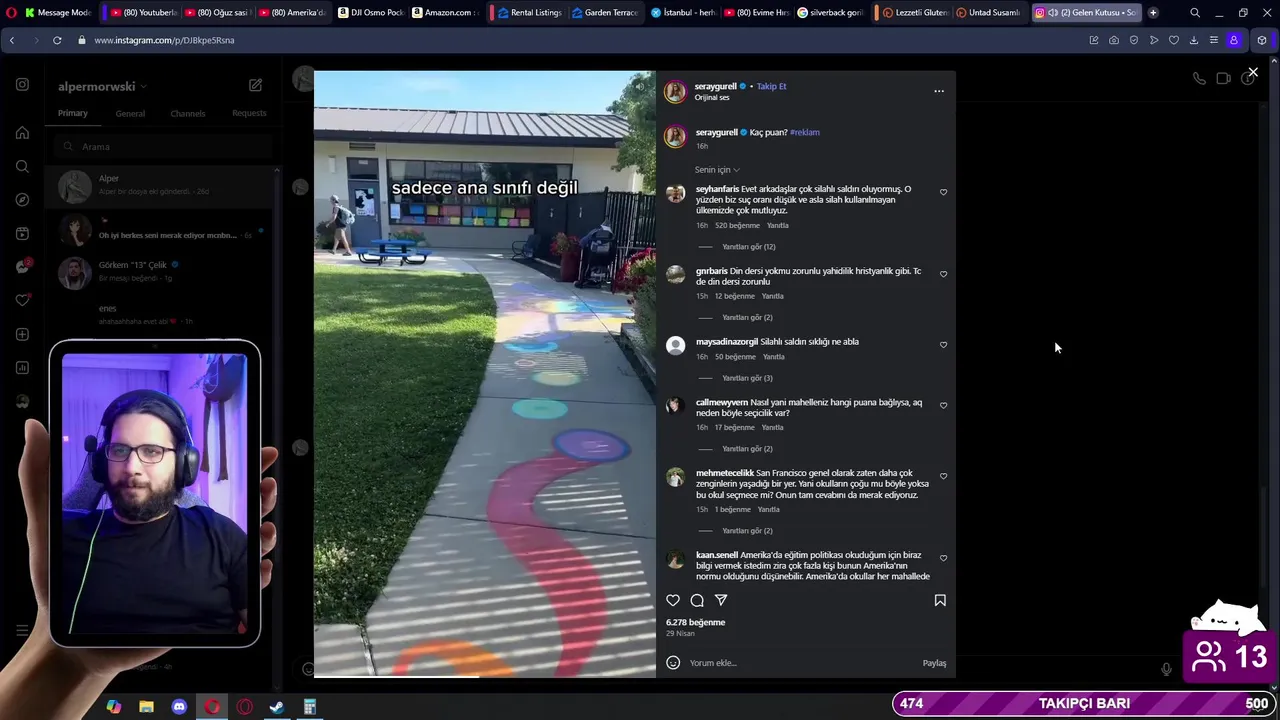This screenshot has width=1280, height=720.
Task: Open the comment bubble icon under post
Action: [x=697, y=600]
